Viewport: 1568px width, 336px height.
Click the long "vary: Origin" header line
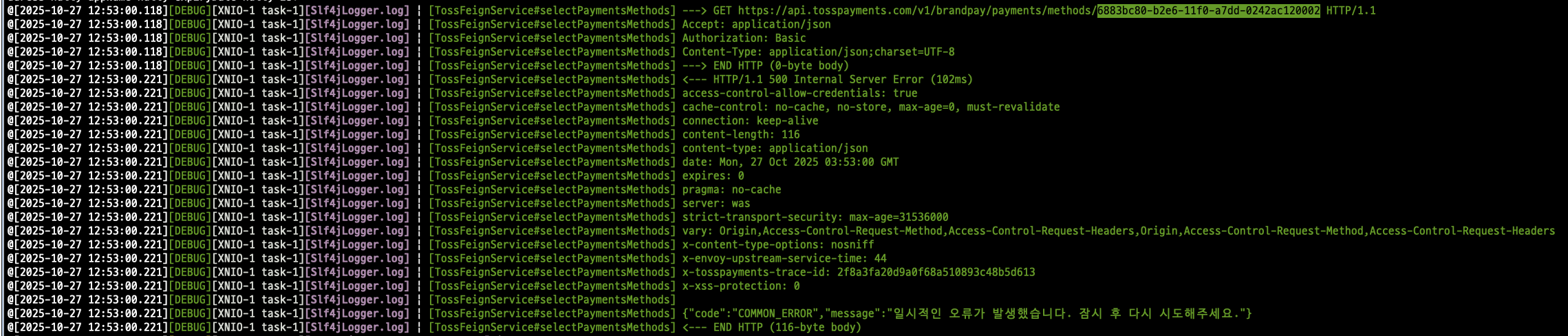tap(1118, 231)
